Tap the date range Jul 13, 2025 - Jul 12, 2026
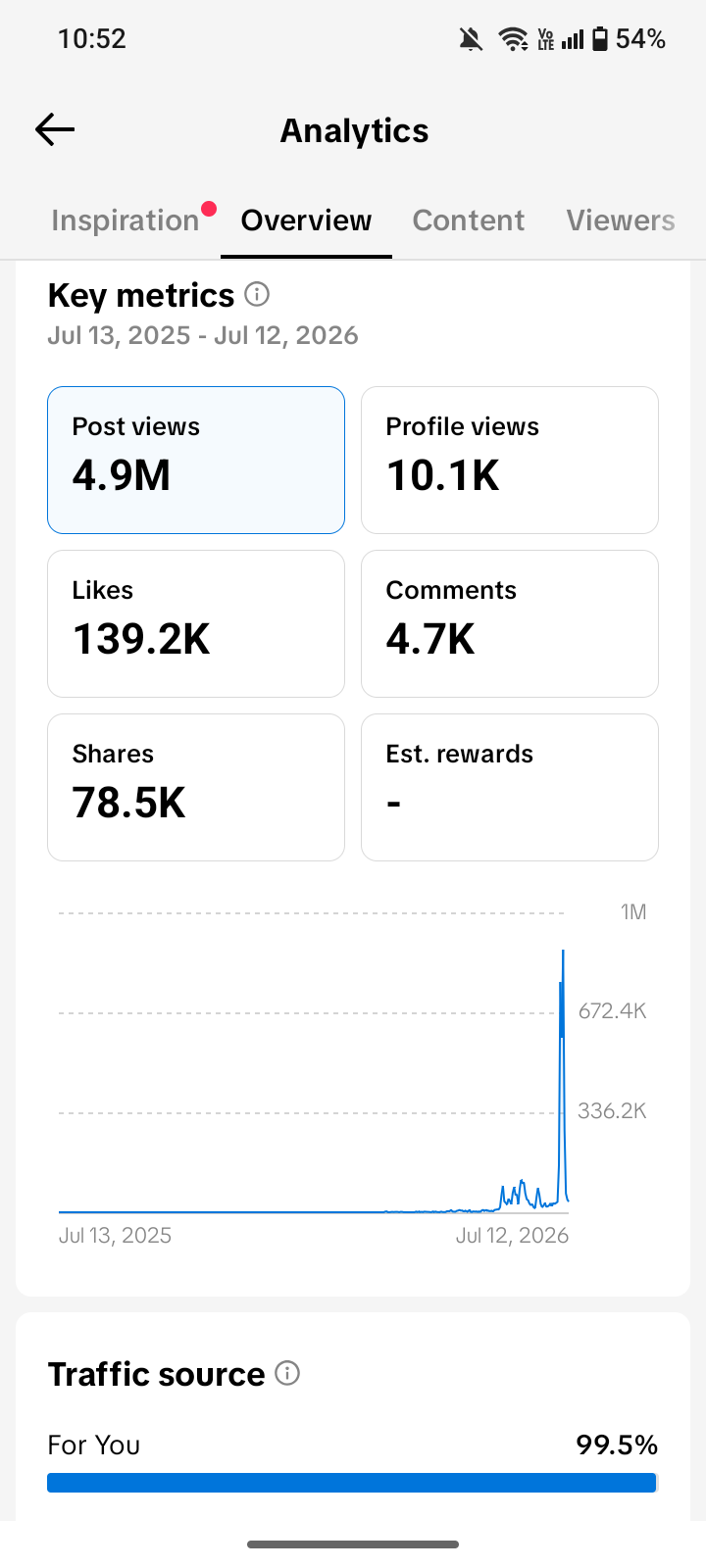The width and height of the screenshot is (706, 1568). point(203,335)
